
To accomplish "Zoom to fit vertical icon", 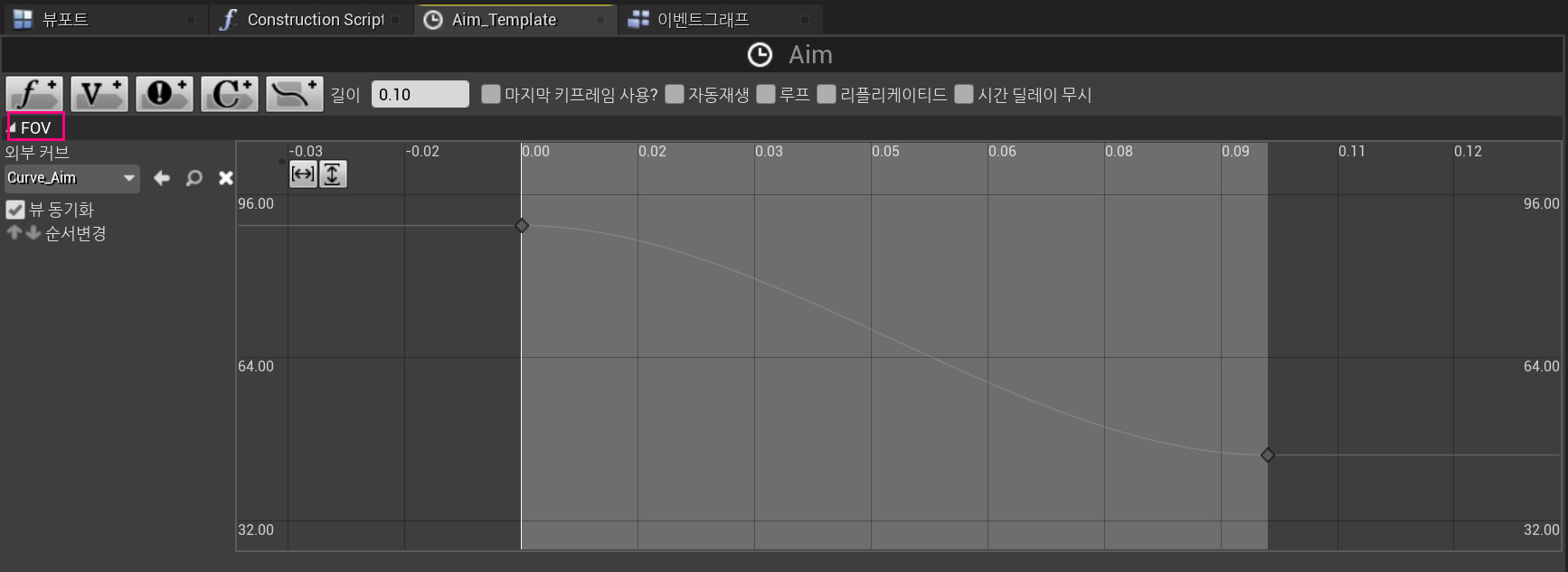I will (333, 174).
